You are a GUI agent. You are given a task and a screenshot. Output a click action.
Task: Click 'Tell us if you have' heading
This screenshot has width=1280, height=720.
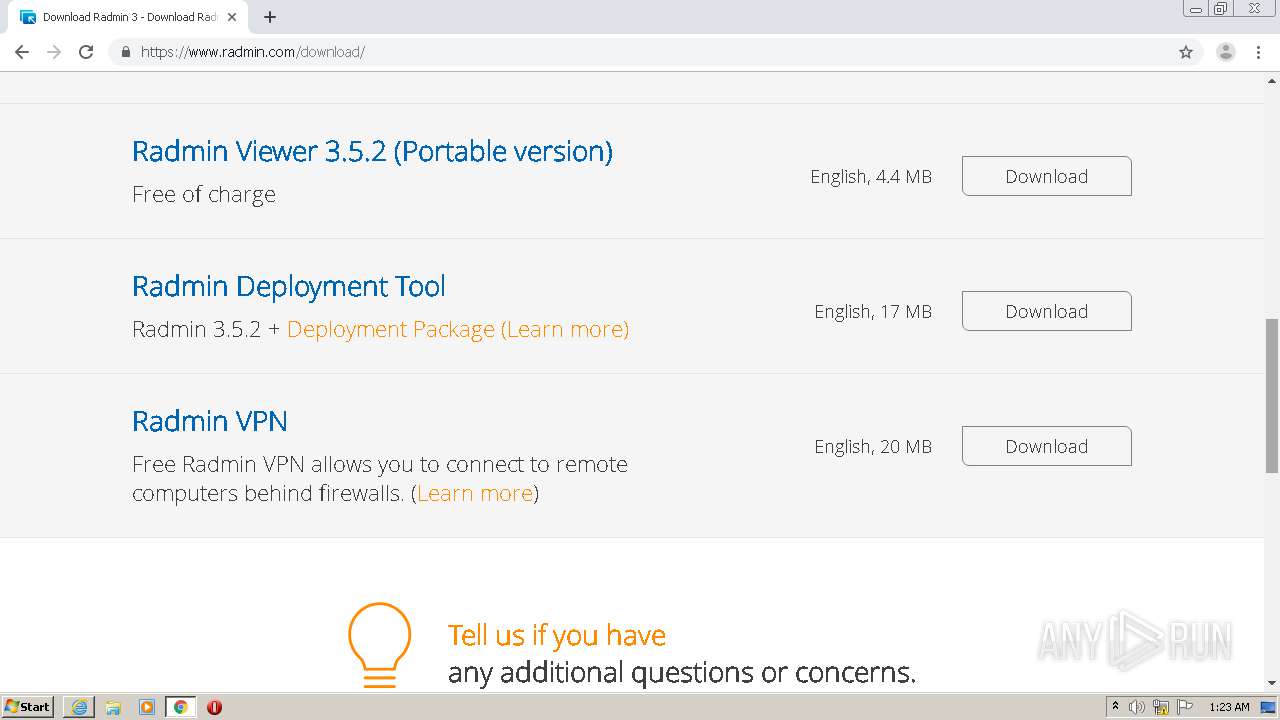[x=557, y=635]
